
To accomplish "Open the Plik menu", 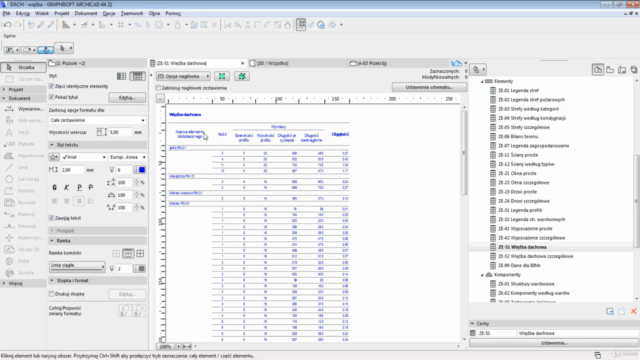I will (7, 13).
